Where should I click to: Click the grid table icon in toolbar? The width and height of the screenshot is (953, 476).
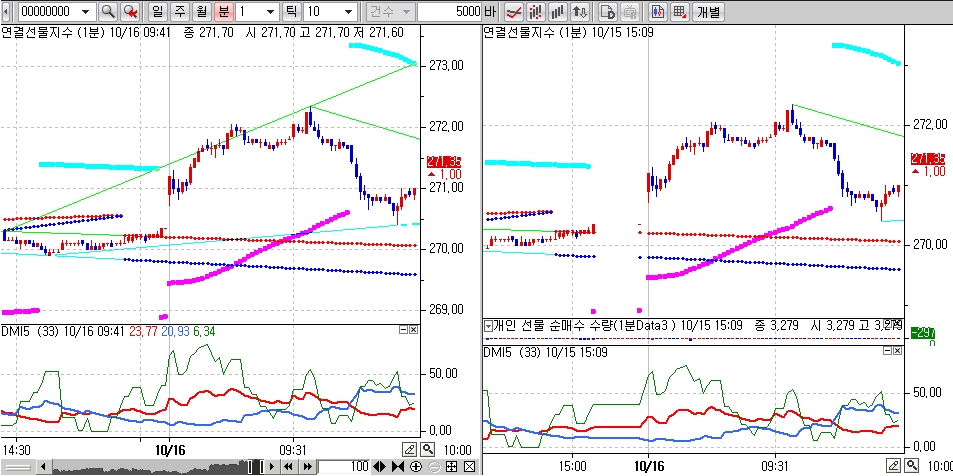click(x=680, y=12)
